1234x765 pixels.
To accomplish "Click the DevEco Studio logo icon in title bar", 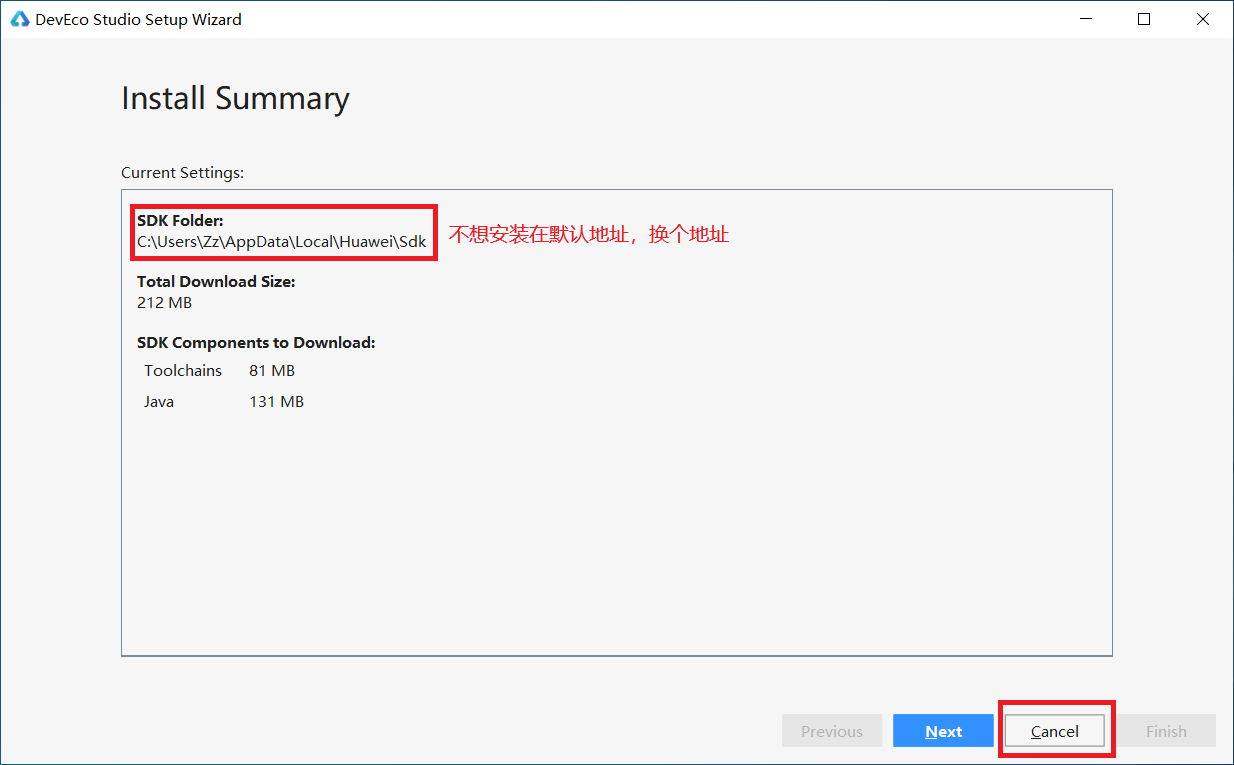I will pos(19,19).
